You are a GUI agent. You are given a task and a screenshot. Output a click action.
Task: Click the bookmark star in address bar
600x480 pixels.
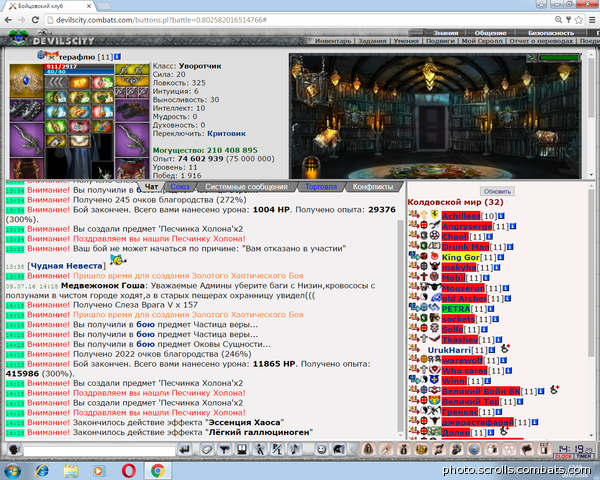click(579, 20)
